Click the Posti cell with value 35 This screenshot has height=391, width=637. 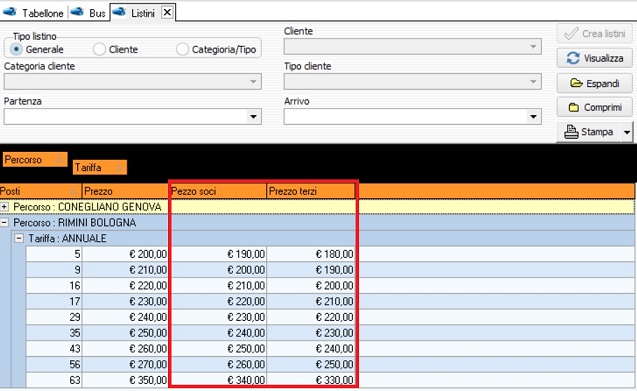54,333
